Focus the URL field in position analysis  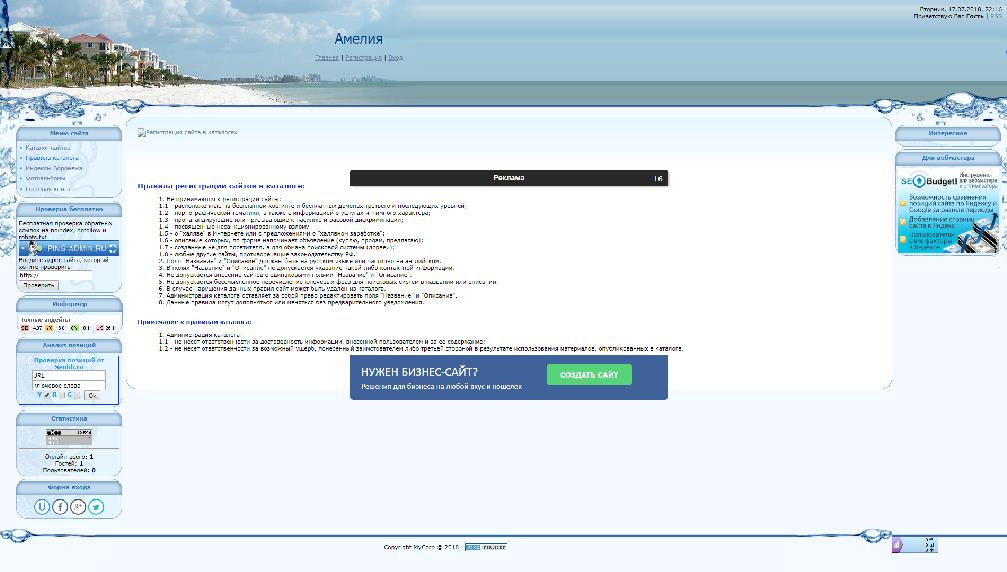pyautogui.click(x=69, y=375)
